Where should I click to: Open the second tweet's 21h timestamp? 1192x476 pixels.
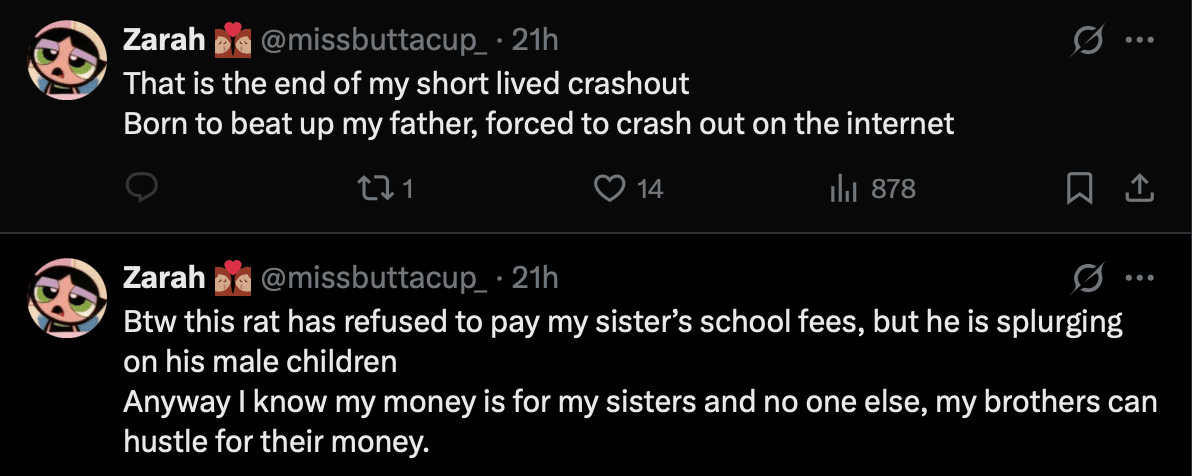[535, 277]
